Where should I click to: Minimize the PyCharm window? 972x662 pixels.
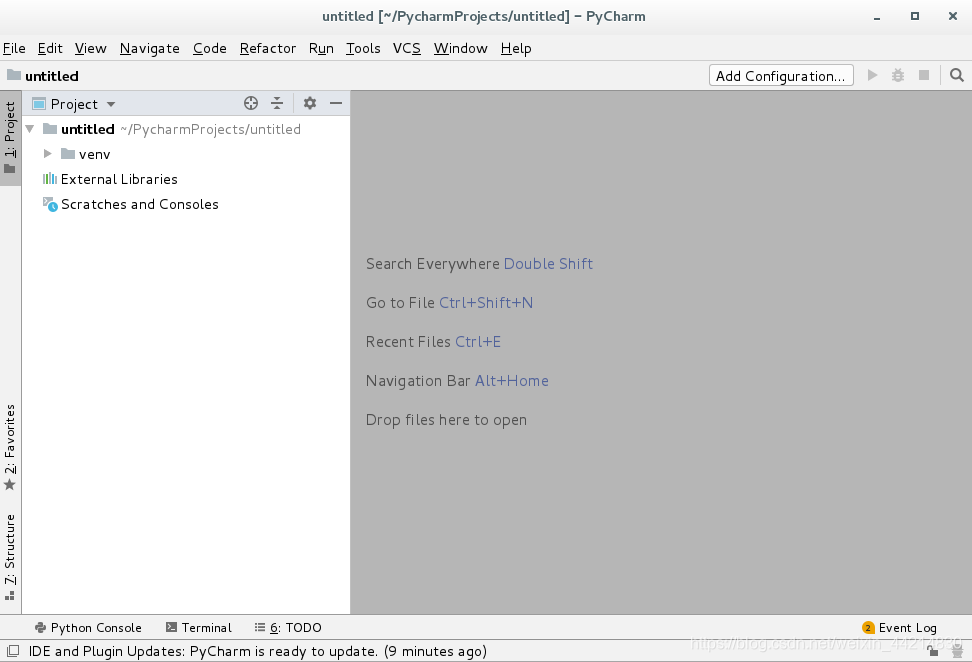(x=877, y=17)
